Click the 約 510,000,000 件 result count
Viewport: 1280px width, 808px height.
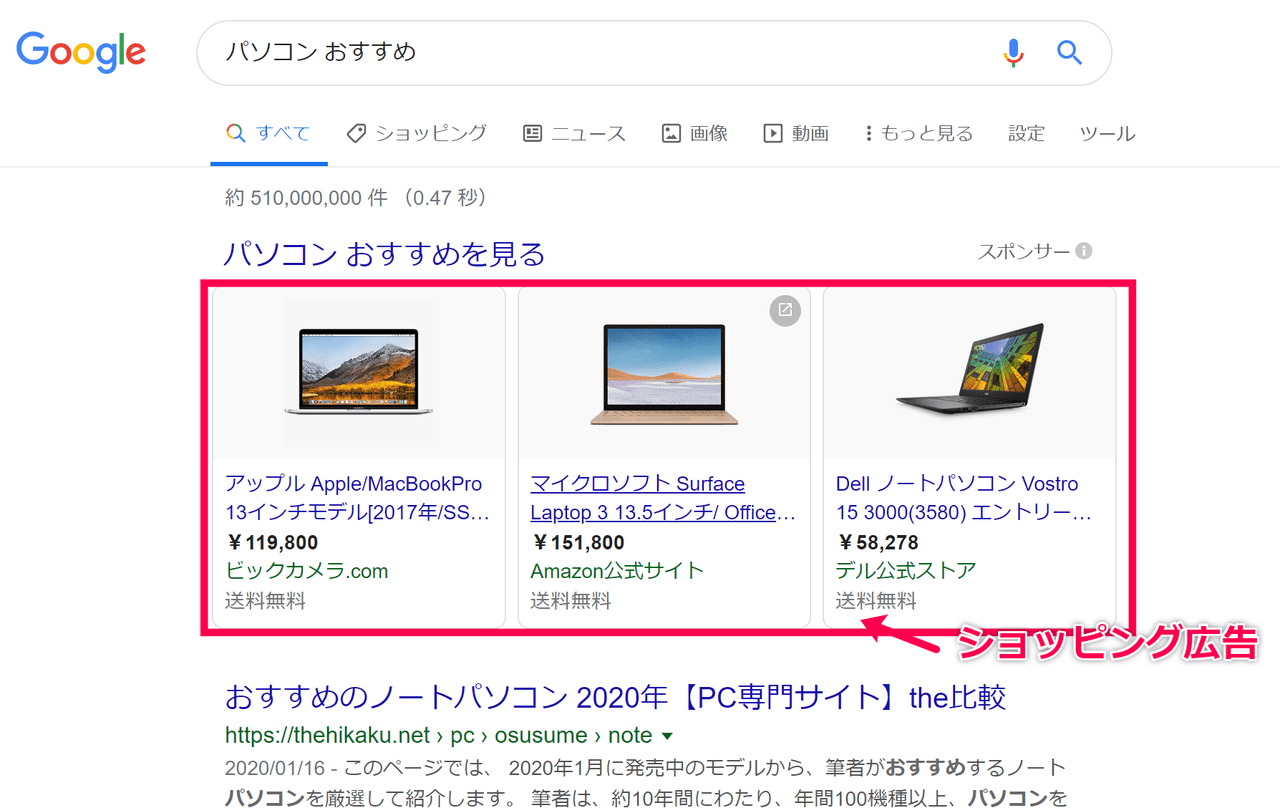306,198
